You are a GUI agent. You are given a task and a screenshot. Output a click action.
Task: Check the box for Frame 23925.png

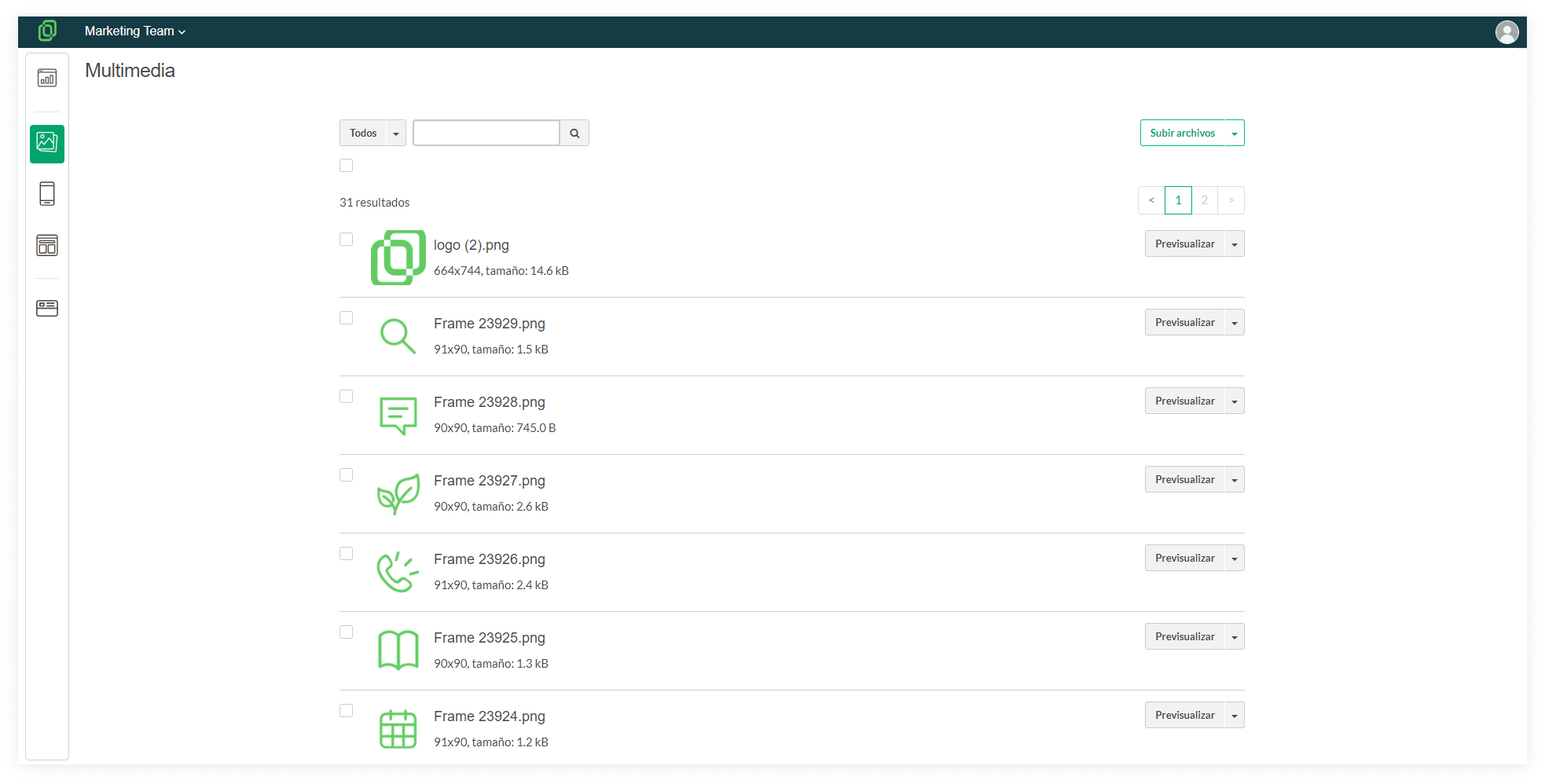347,632
